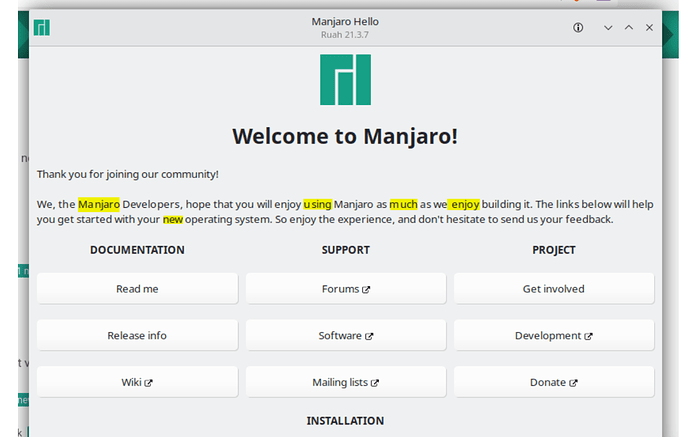
Task: Click the 'Manjaro Hello' window title
Action: (345, 22)
